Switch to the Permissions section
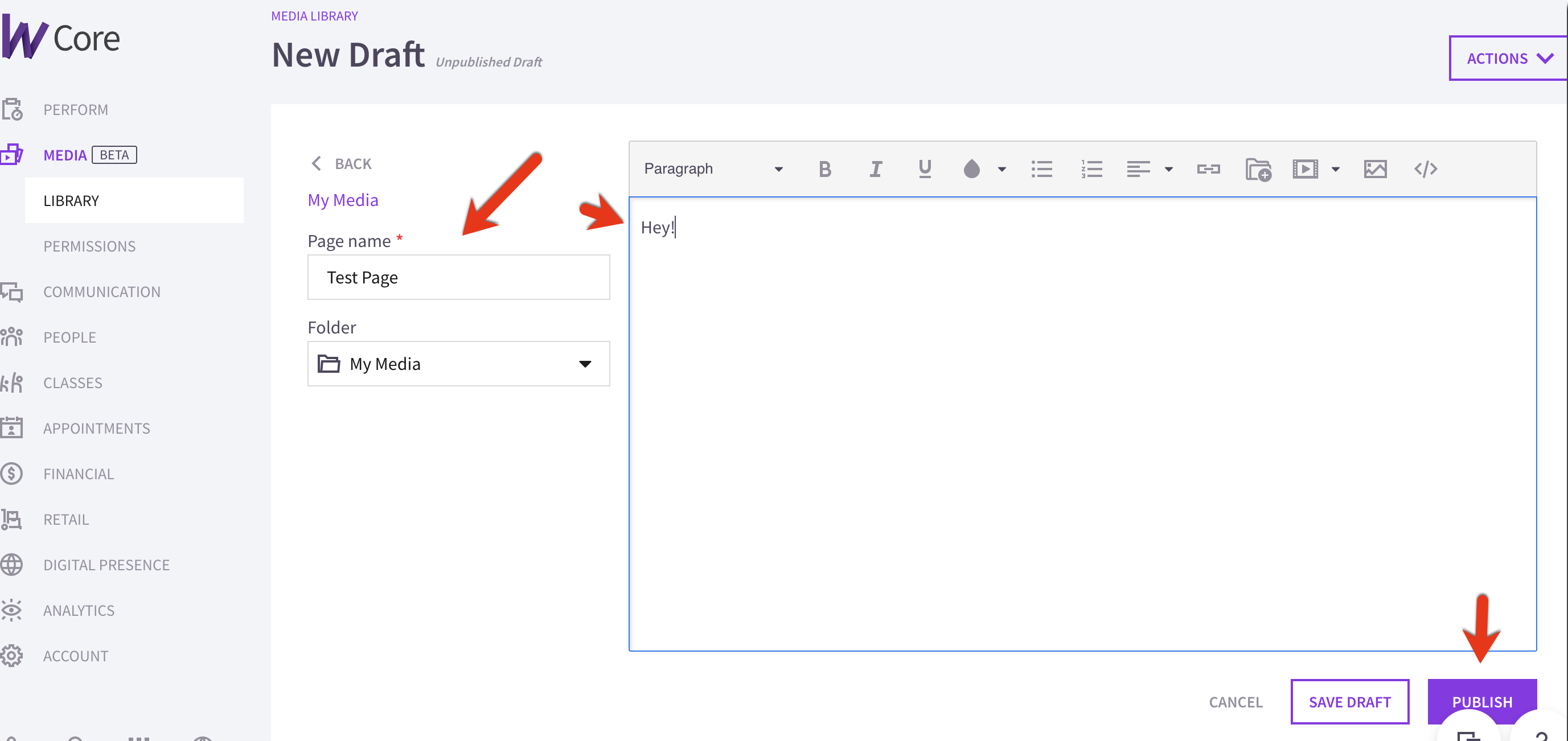The height and width of the screenshot is (741, 1568). (89, 246)
